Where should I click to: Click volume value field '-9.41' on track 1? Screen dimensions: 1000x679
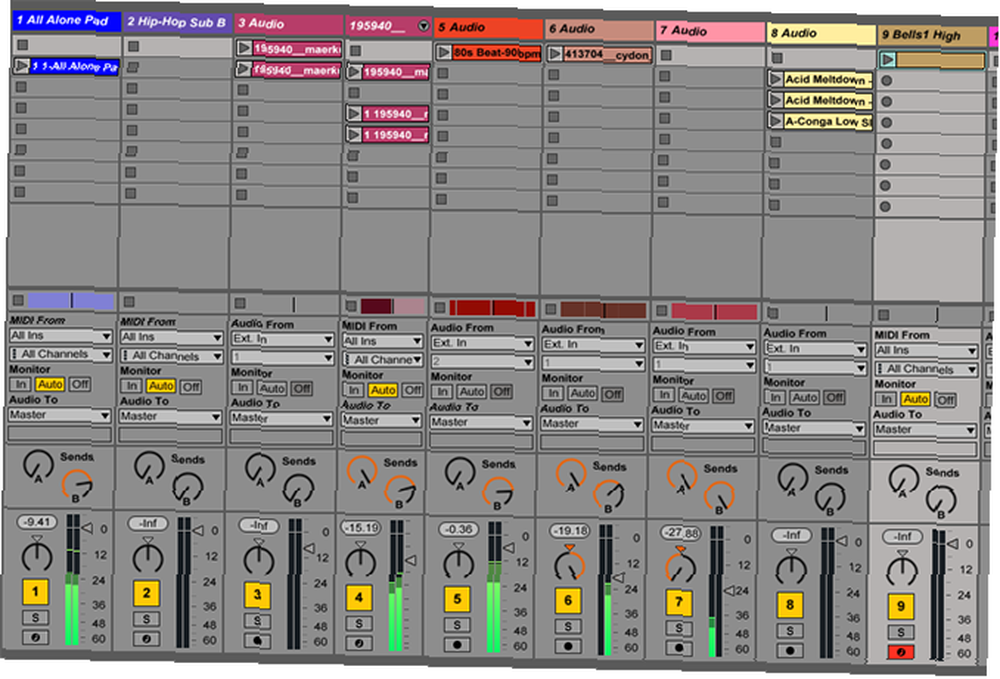pos(37,522)
